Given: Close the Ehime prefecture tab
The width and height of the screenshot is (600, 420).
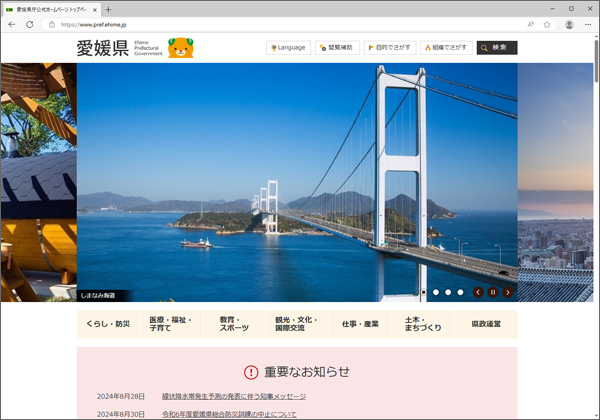Looking at the screenshot, I should (95, 10).
